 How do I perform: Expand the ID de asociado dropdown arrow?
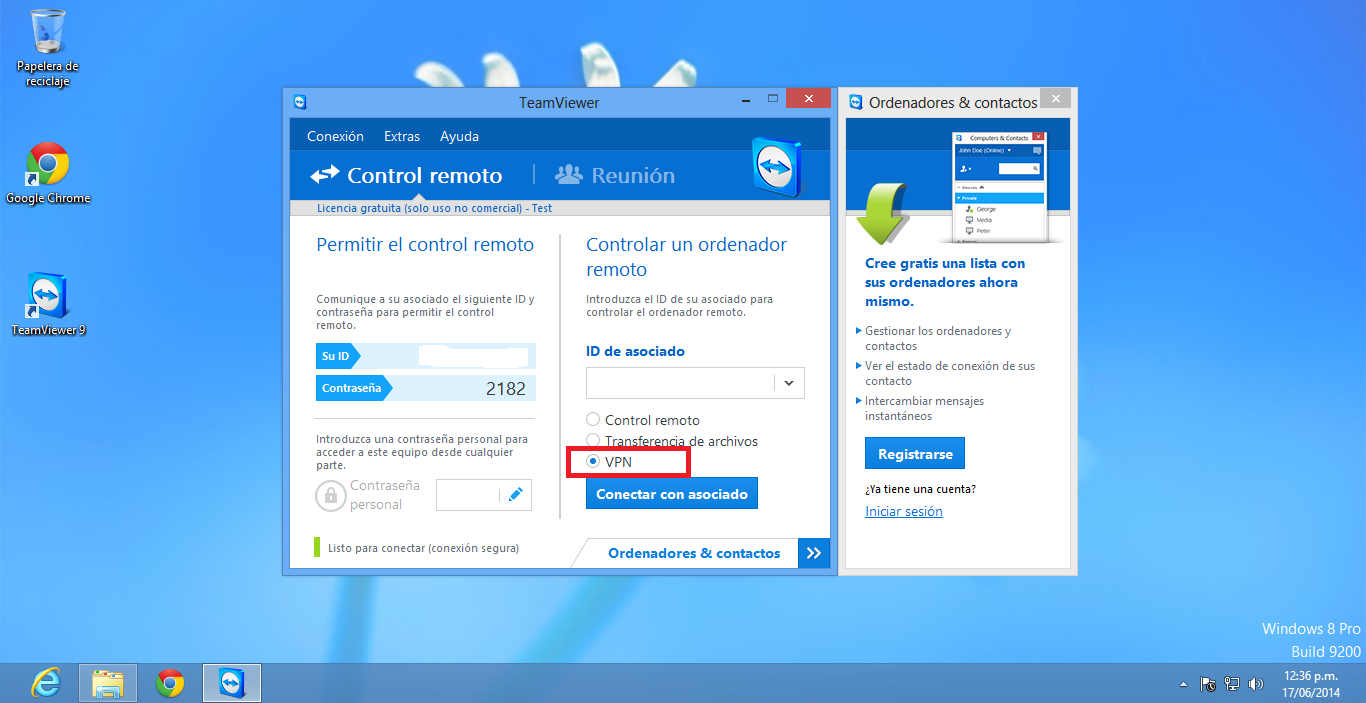(x=789, y=383)
